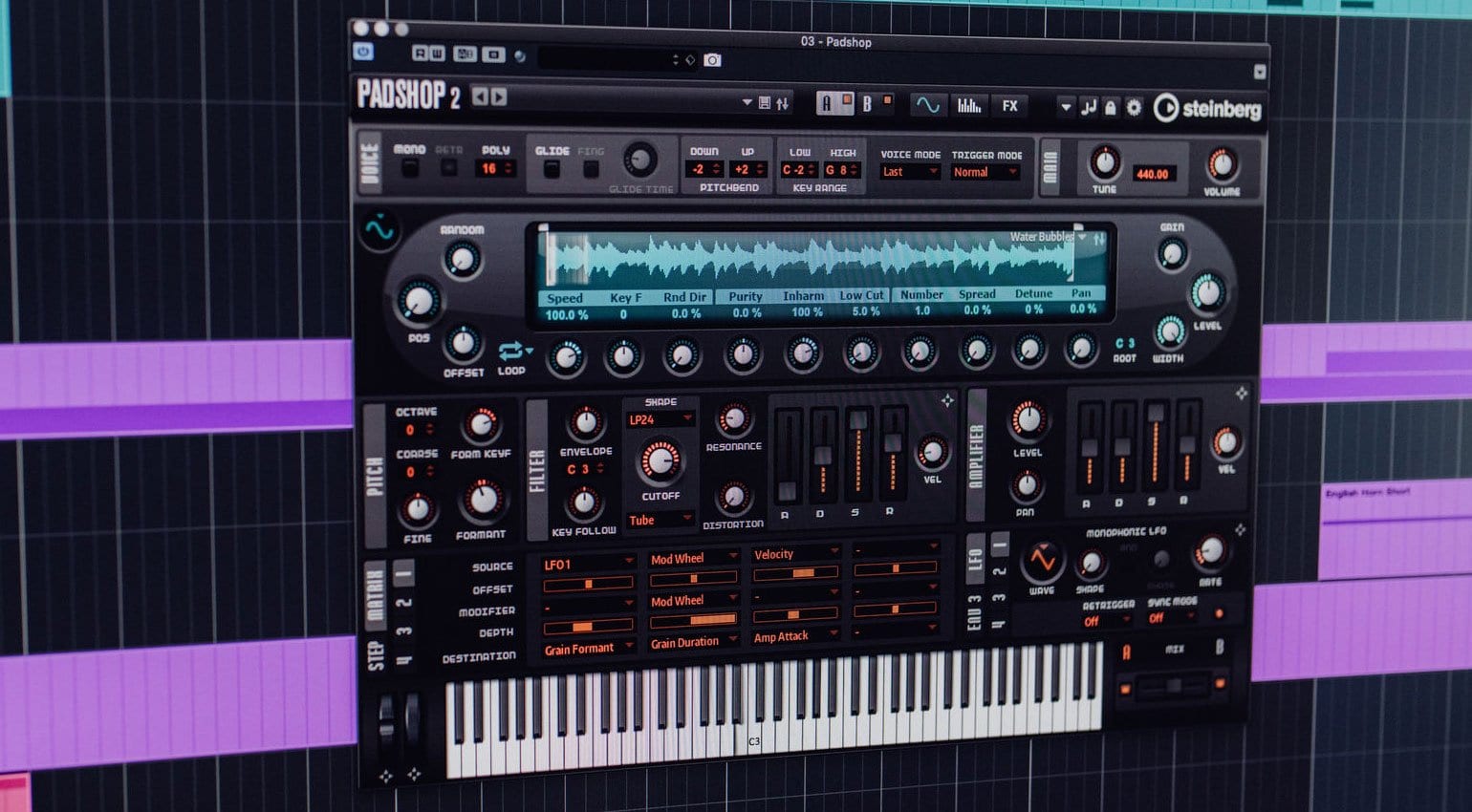Open the oscillator page with the sine-wave icon
The image size is (1472, 812).
(x=926, y=105)
